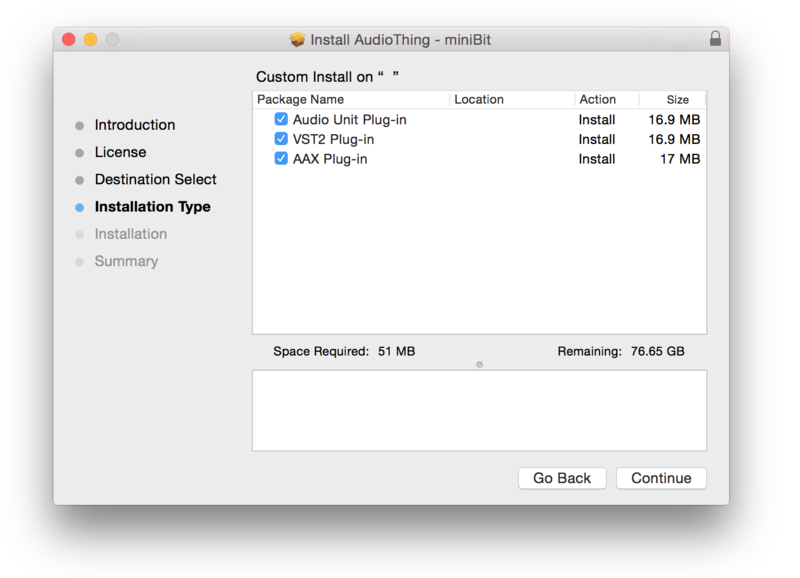Click the lock icon in title bar
800x578 pixels.
715,39
